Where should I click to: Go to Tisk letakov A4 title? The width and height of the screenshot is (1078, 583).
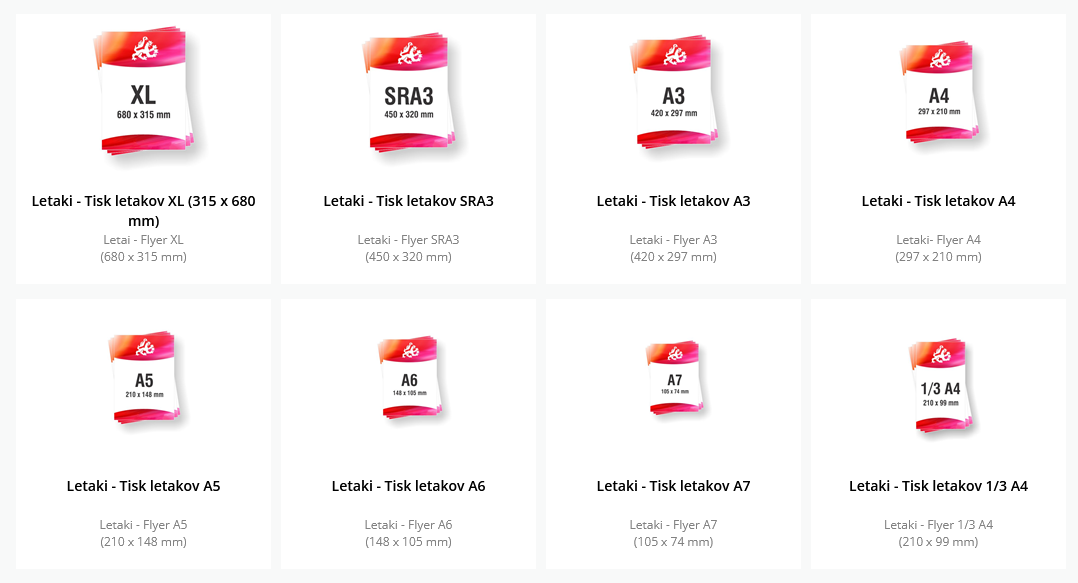[938, 201]
